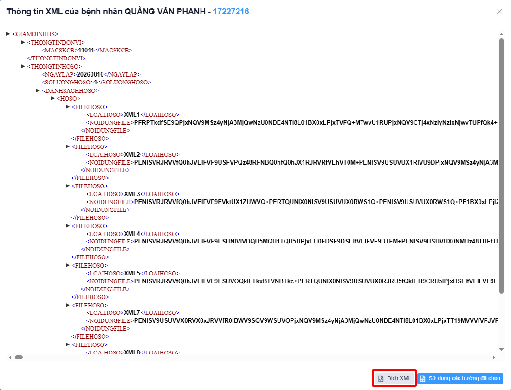Image resolution: width=511 pixels, height=390 pixels.
Task: Select the LOAIHOSO XML3 line
Action: (133, 194)
